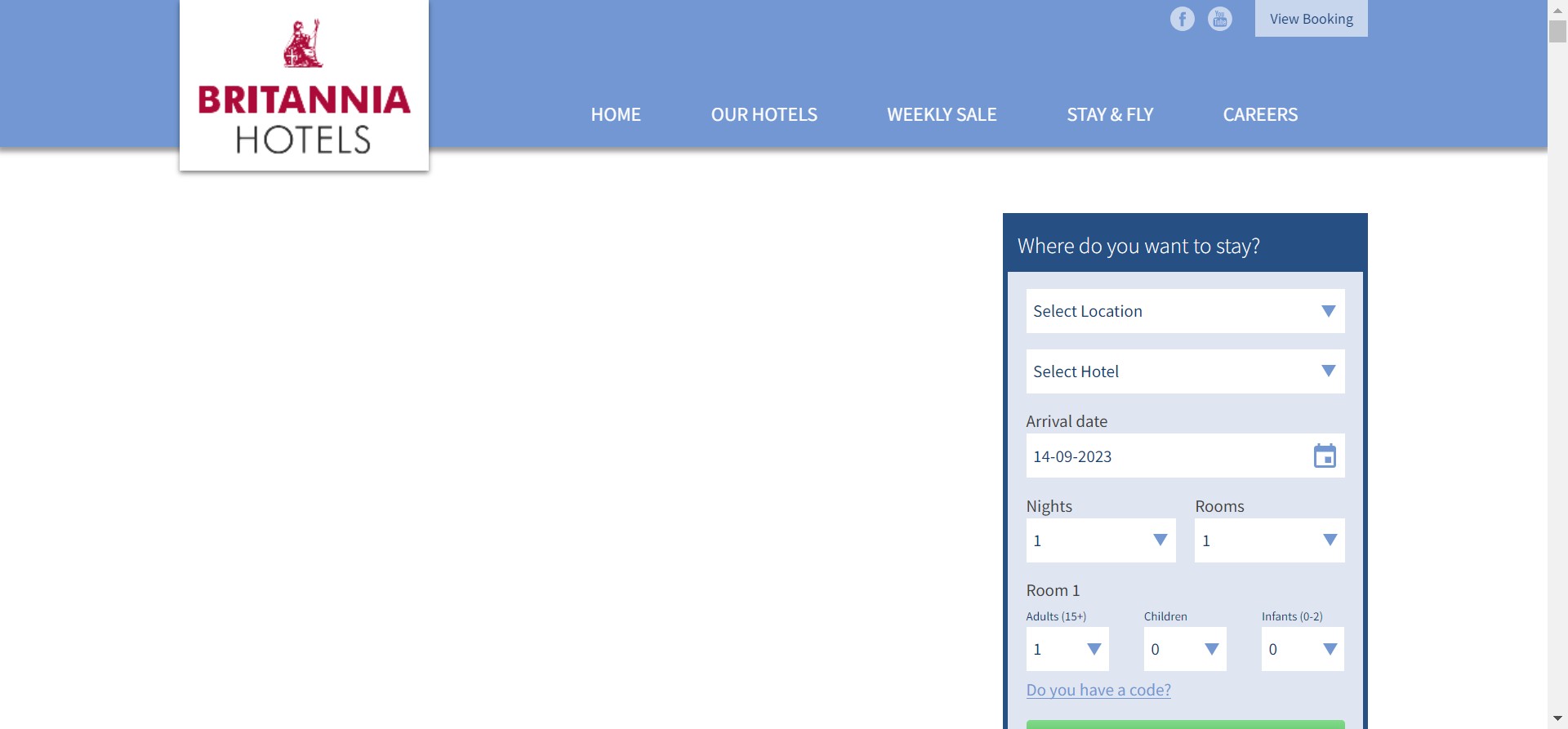Image resolution: width=1568 pixels, height=729 pixels.
Task: Expand the Select Hotel dropdown
Action: click(1184, 371)
